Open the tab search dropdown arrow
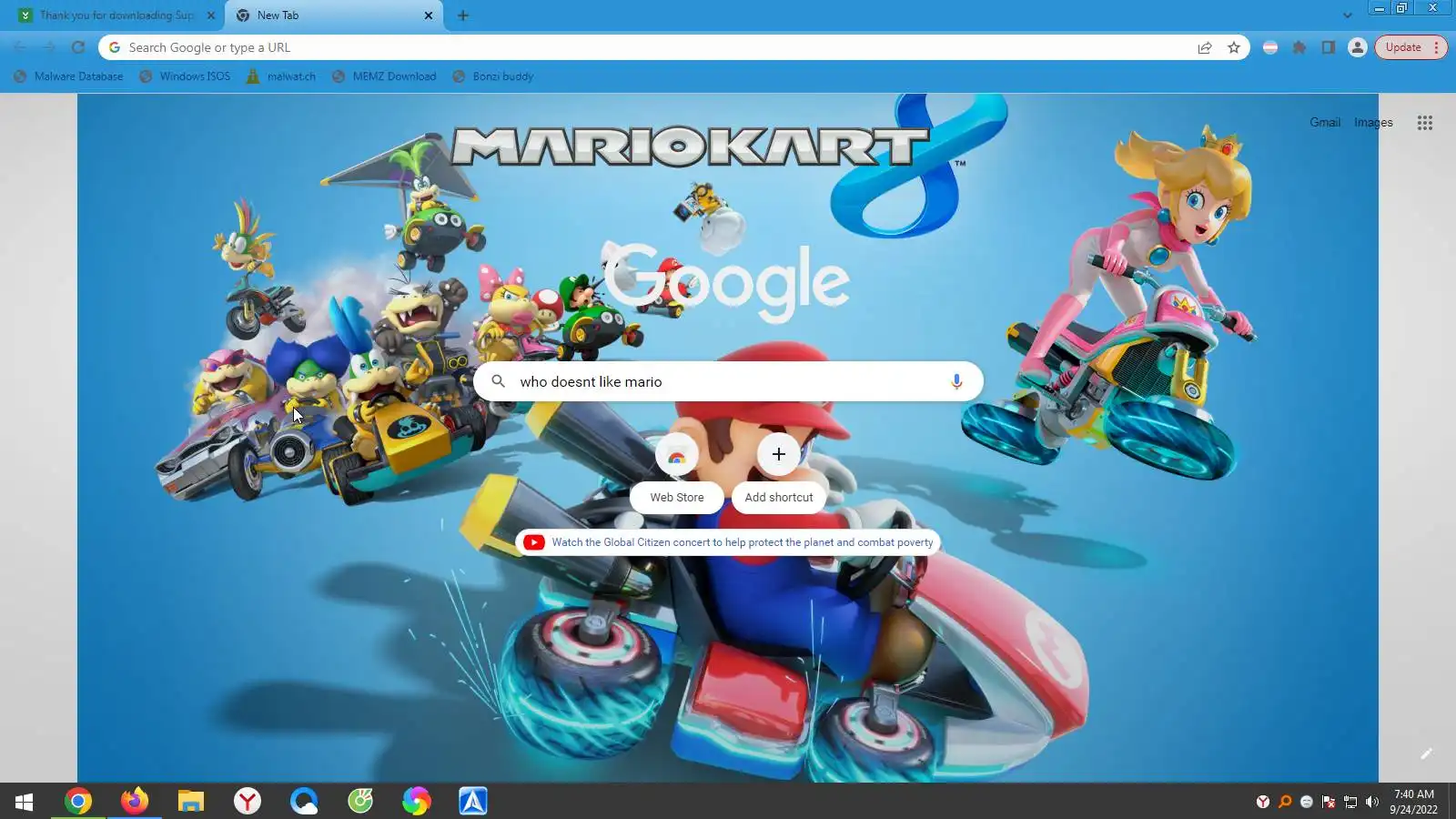Image resolution: width=1456 pixels, height=819 pixels. [1348, 15]
